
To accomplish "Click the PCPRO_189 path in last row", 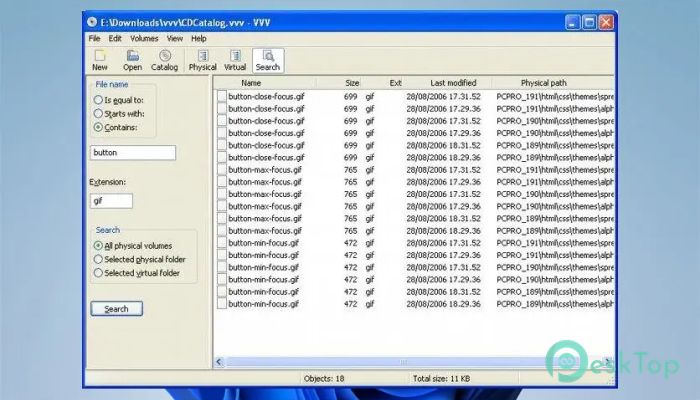I will pyautogui.click(x=555, y=304).
